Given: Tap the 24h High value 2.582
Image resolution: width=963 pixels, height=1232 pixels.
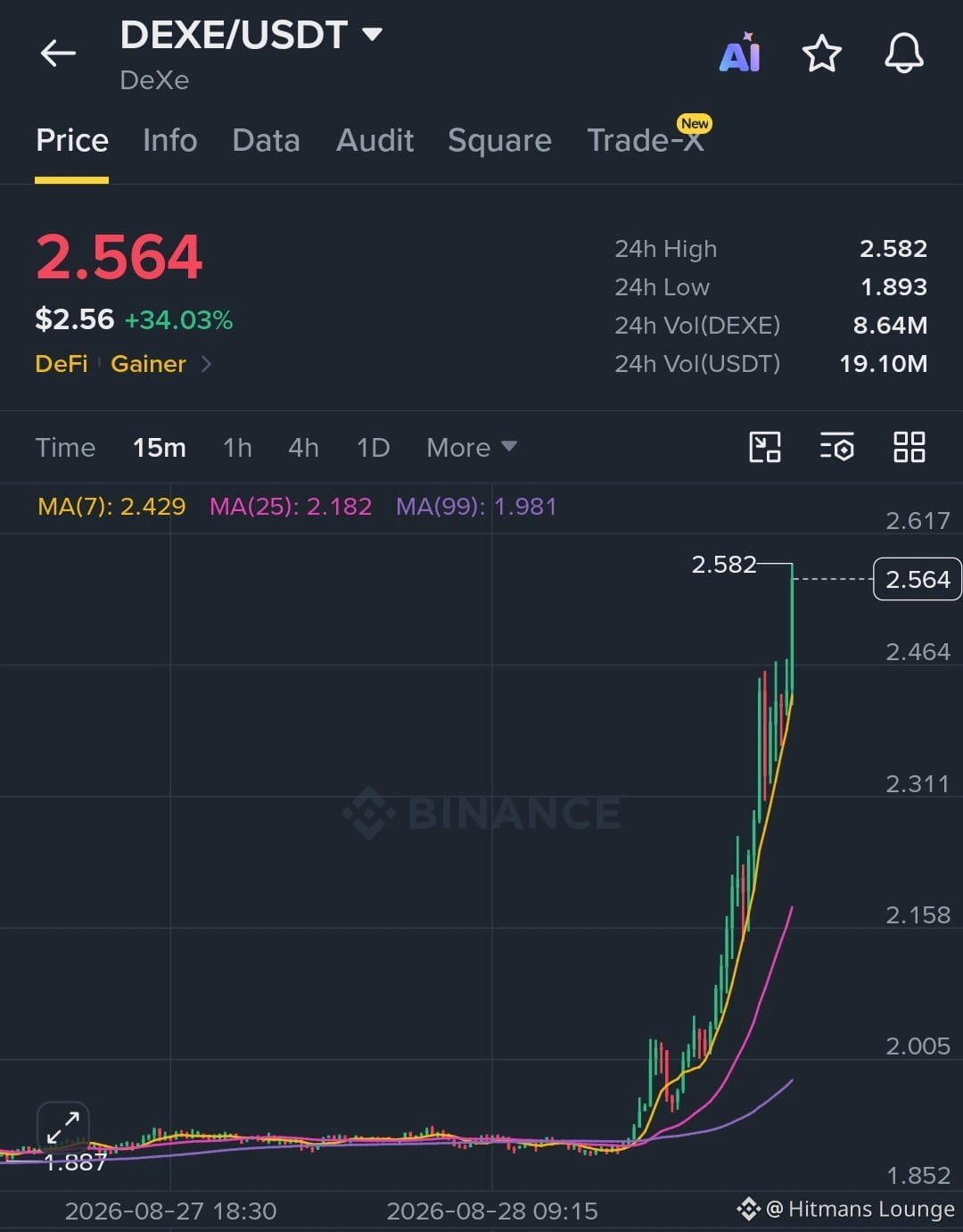Looking at the screenshot, I should (893, 249).
